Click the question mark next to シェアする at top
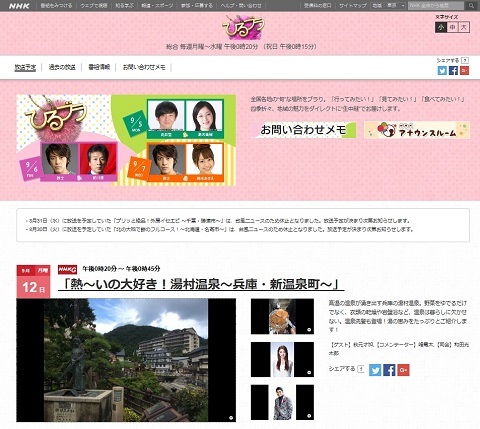 tap(465, 60)
